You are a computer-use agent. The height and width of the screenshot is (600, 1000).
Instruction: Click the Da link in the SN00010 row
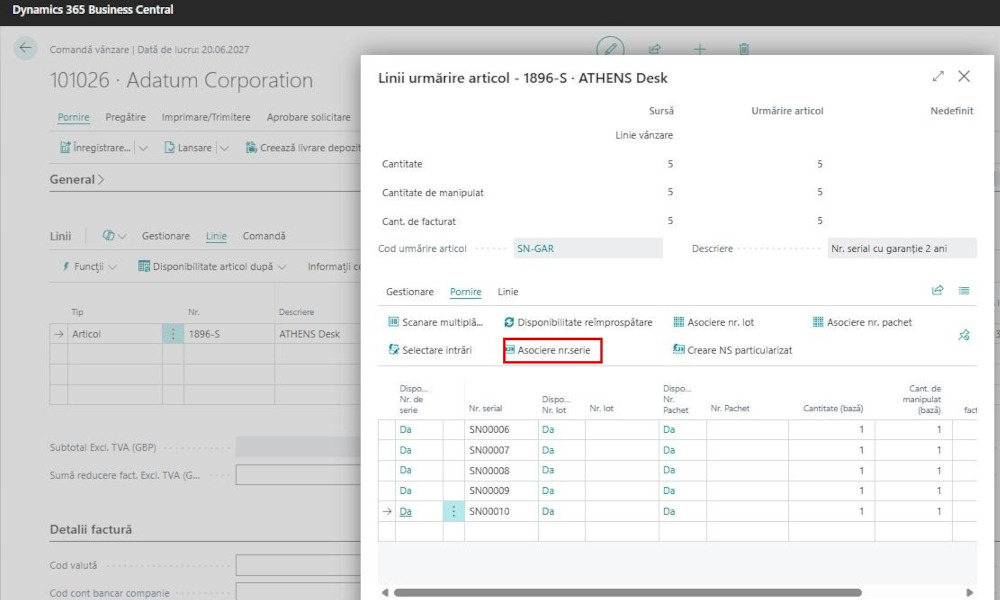pos(406,511)
